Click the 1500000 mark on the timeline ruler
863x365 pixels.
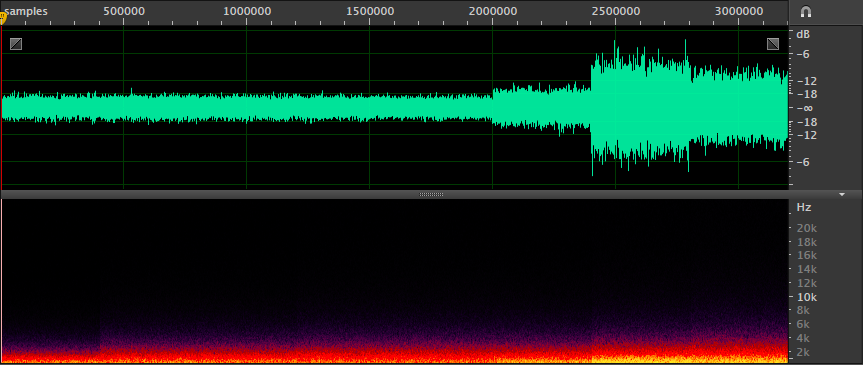369,11
